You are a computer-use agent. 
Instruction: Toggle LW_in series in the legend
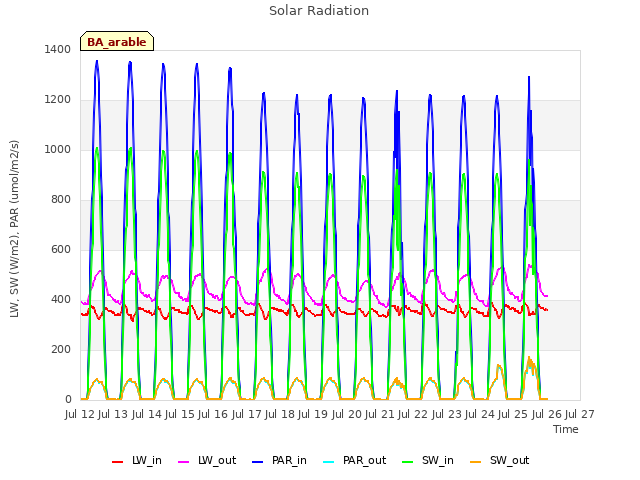pyautogui.click(x=137, y=461)
